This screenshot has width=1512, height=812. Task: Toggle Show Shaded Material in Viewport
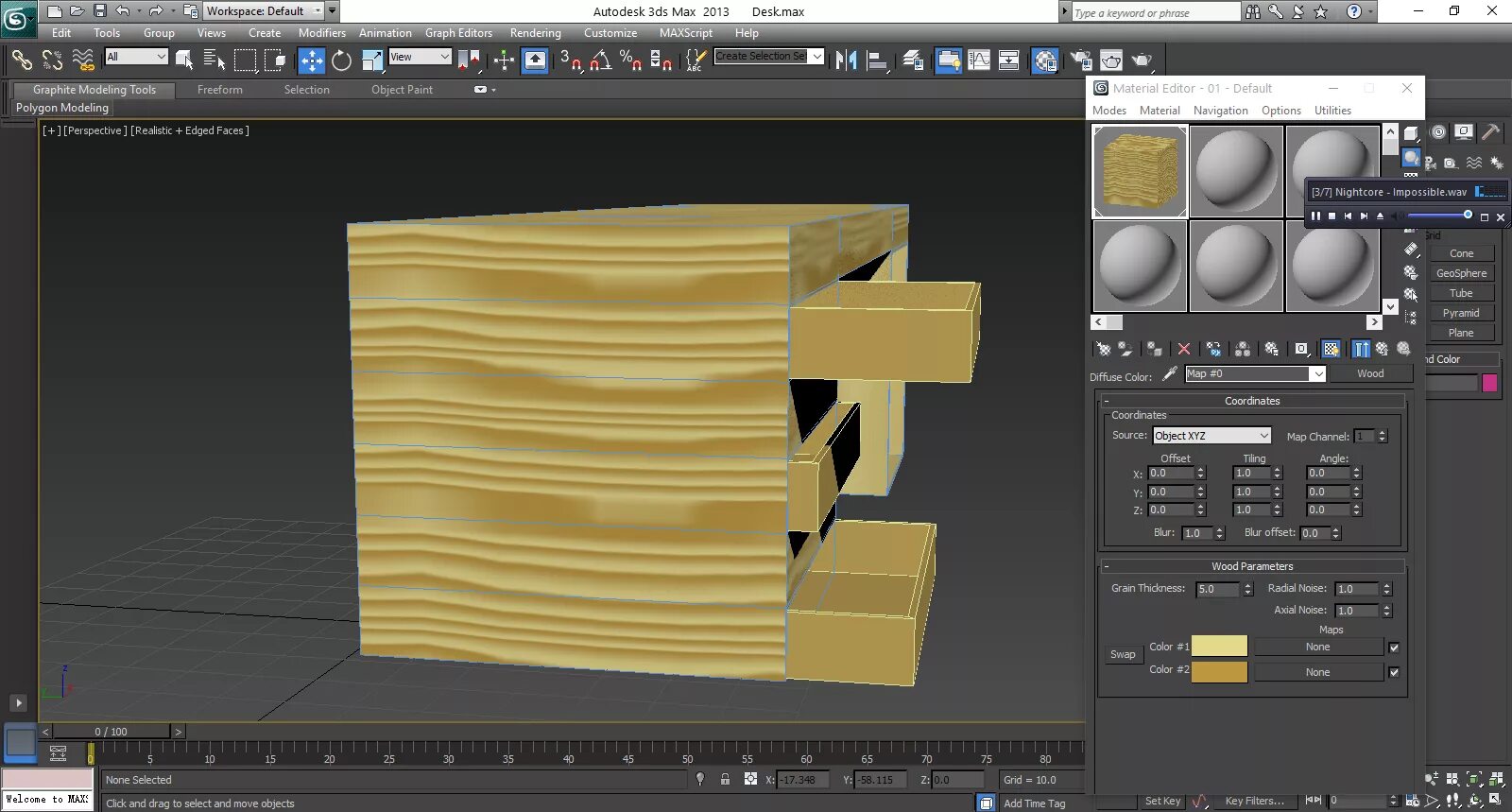(1331, 349)
